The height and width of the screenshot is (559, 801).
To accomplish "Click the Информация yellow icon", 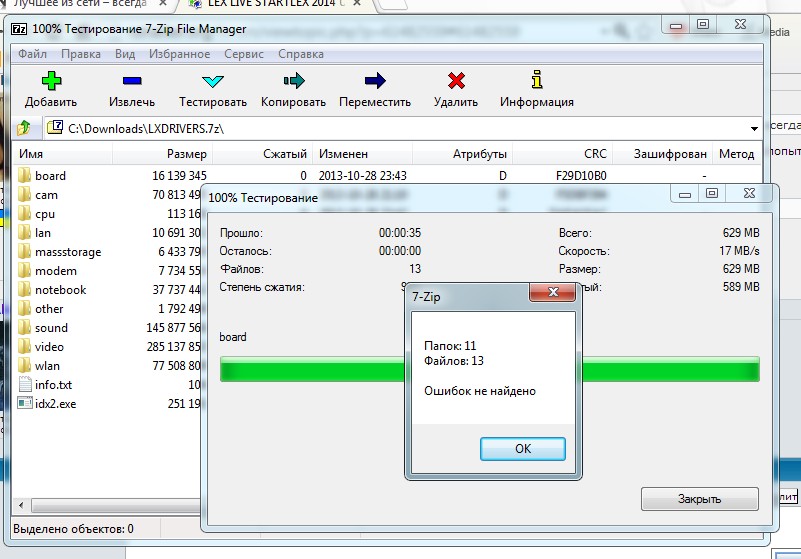I will pyautogui.click(x=537, y=80).
